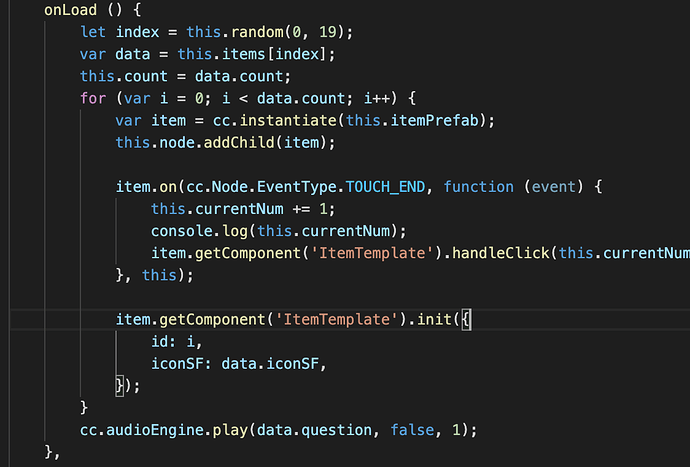The height and width of the screenshot is (467, 690).
Task: Click '}, this);' callback closing line
Action: point(154,275)
